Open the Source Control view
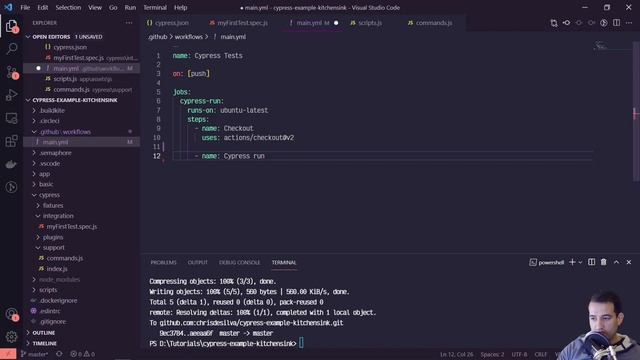 click(11, 72)
